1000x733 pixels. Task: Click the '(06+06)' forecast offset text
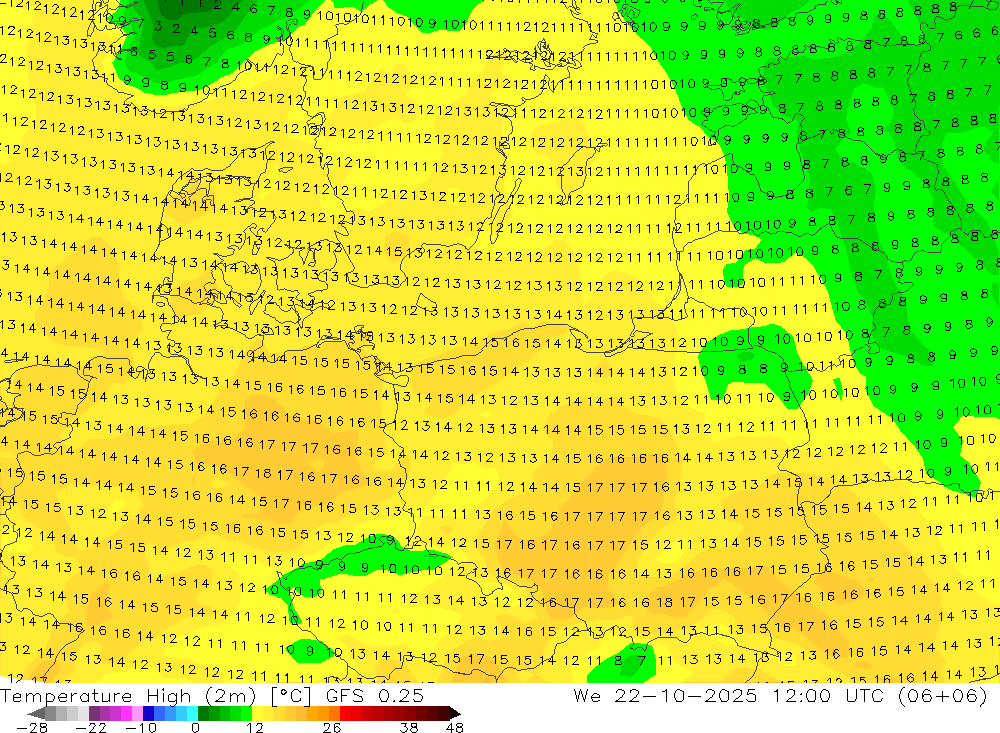(943, 696)
